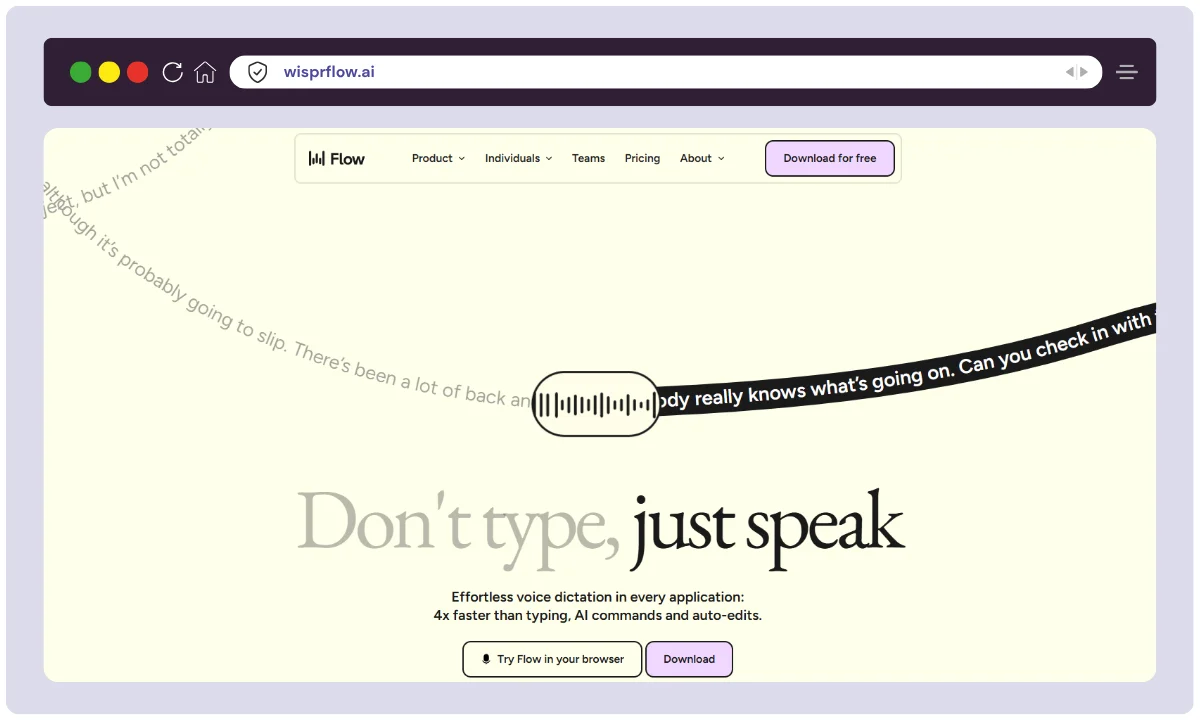Click the Flow logo in navbar

[x=337, y=158]
